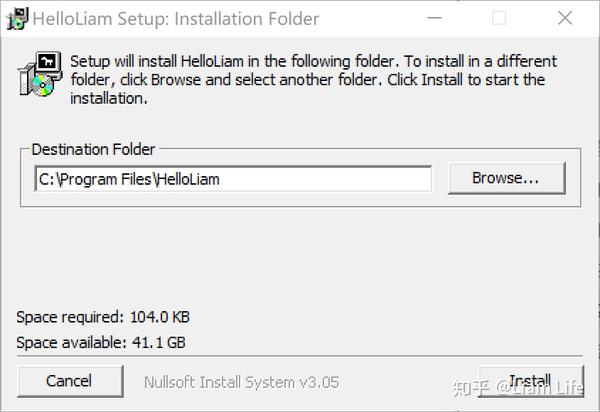Click the empty title bar area

[370, 18]
